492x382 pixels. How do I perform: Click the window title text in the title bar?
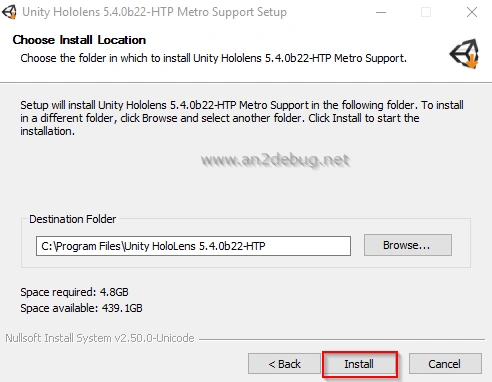pos(154,12)
